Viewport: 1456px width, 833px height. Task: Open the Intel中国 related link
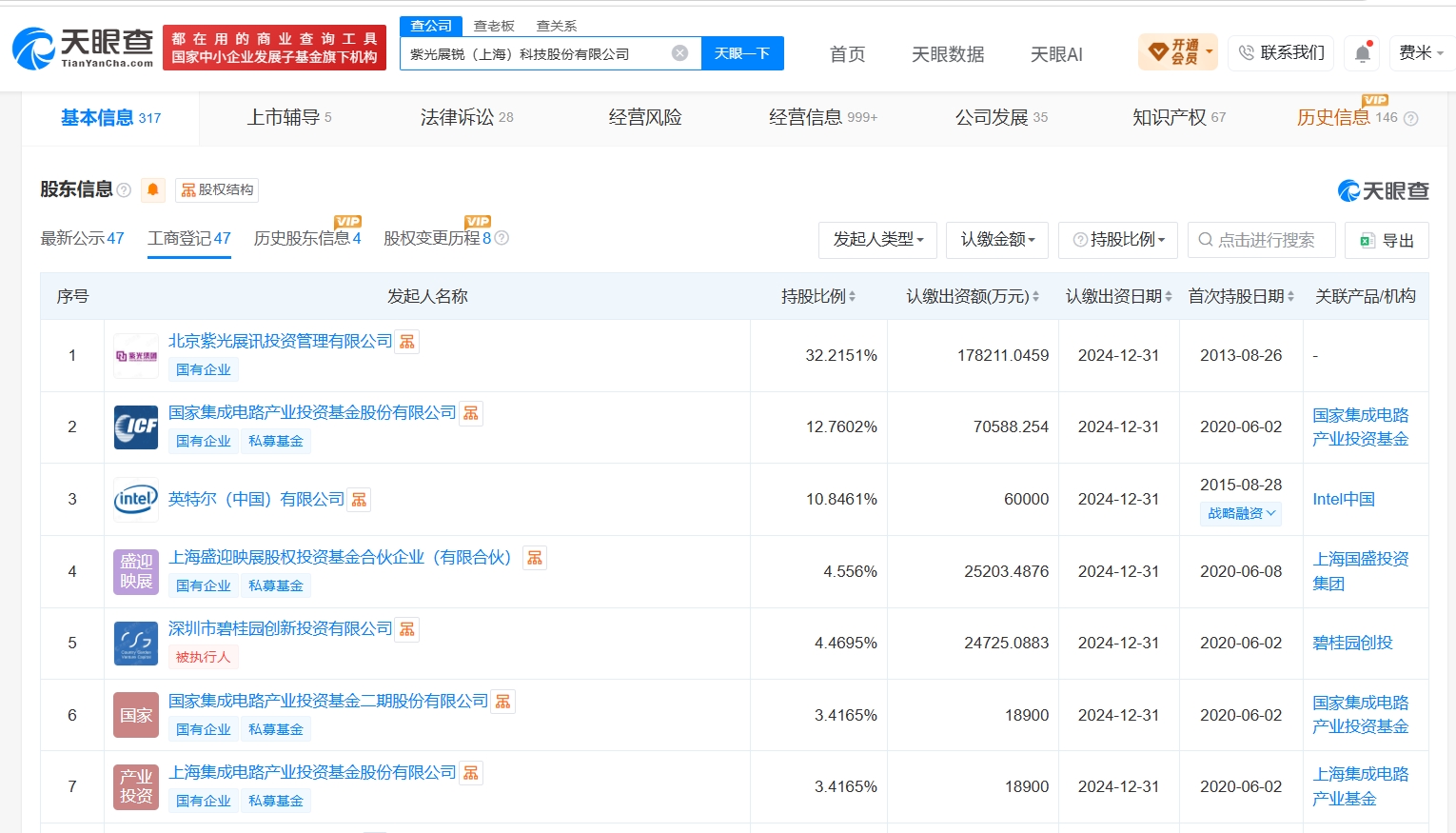tap(1344, 499)
